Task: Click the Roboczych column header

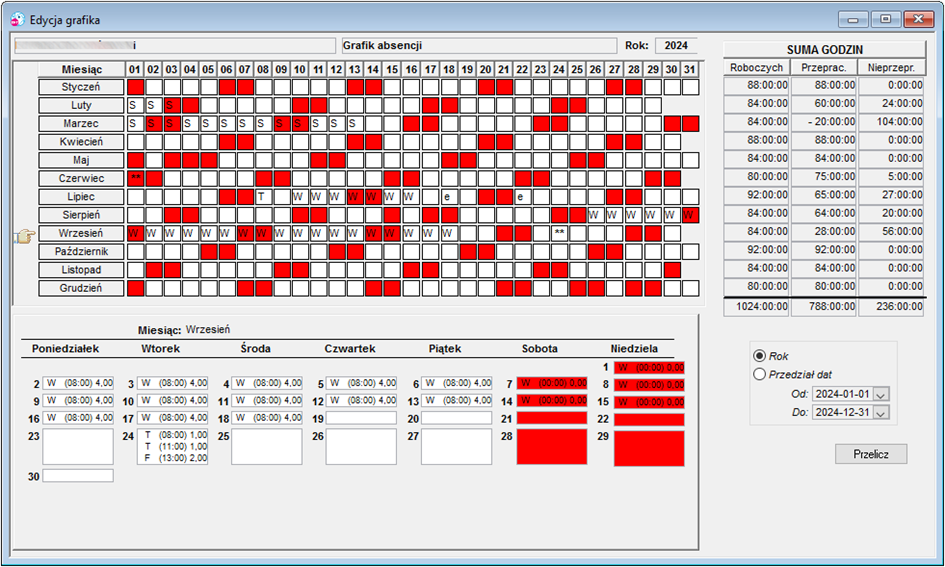Action: [x=756, y=67]
